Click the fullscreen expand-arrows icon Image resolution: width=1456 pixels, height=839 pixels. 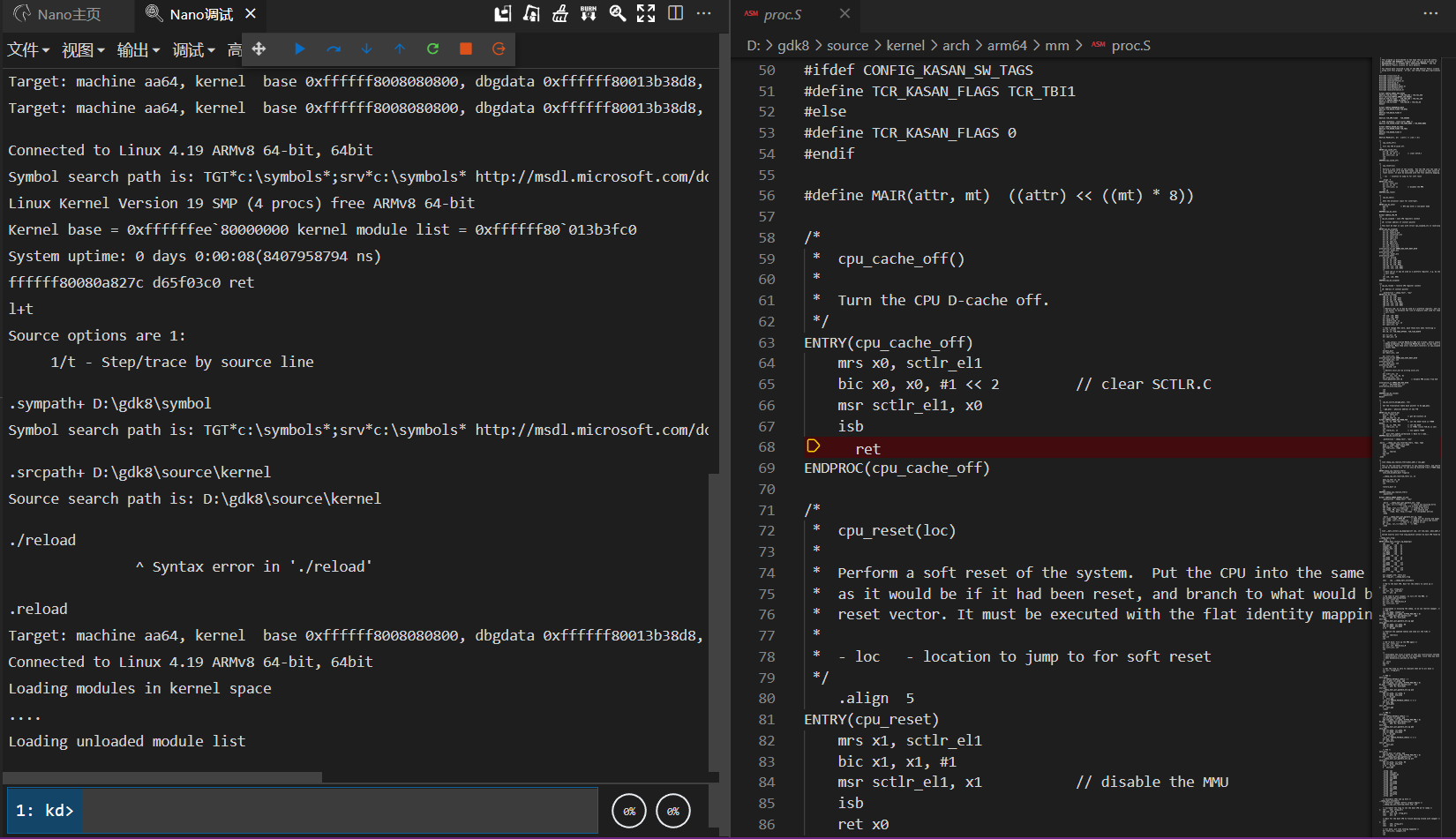646,13
